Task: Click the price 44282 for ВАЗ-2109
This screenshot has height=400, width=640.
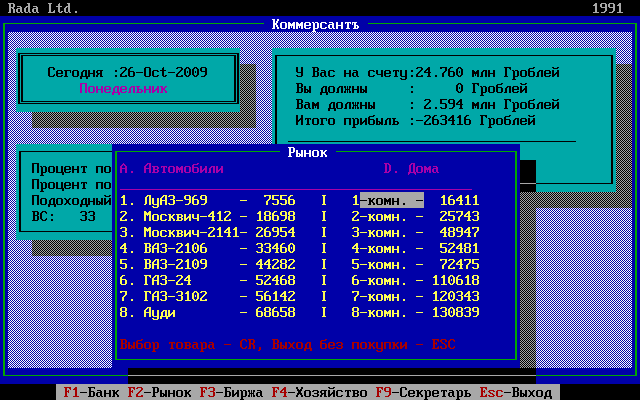Action: point(276,264)
